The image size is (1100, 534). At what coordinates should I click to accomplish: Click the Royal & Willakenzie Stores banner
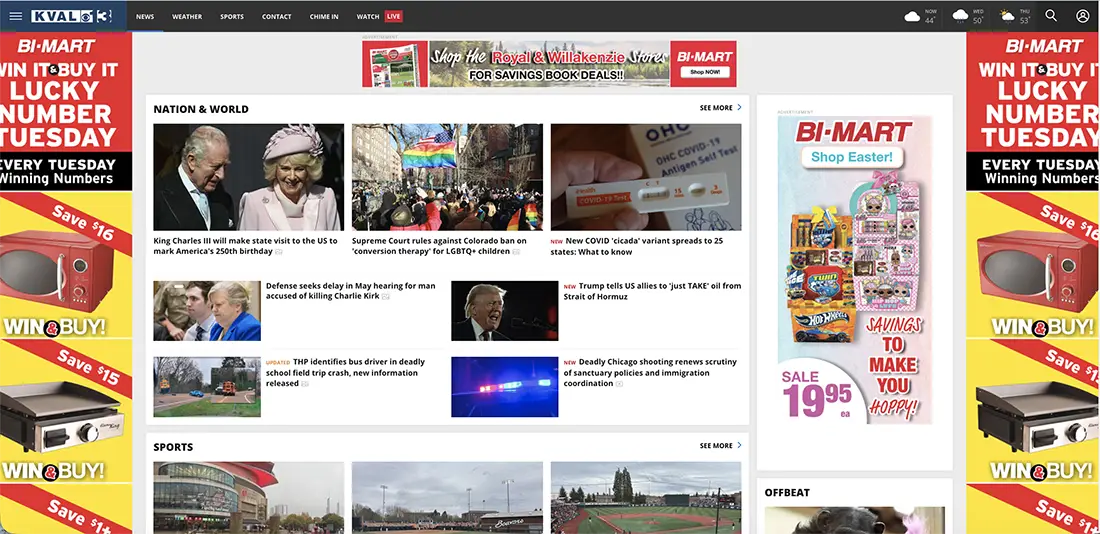pos(549,64)
